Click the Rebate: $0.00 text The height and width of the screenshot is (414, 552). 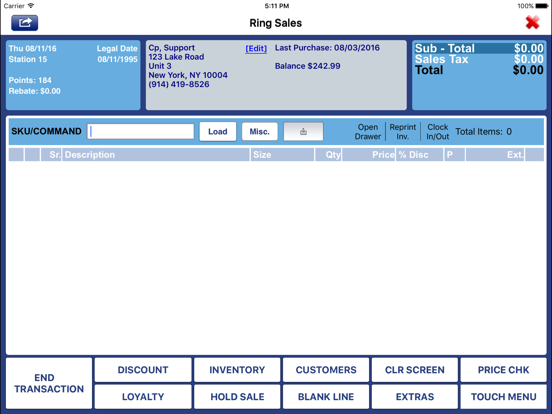coord(34,91)
